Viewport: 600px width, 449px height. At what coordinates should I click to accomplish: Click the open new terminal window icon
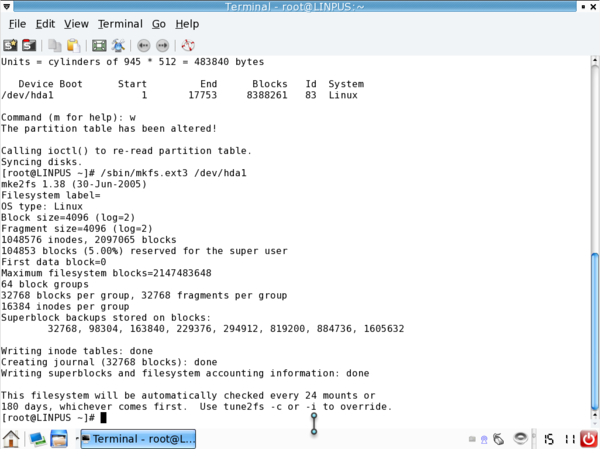pyautogui.click(x=29, y=45)
